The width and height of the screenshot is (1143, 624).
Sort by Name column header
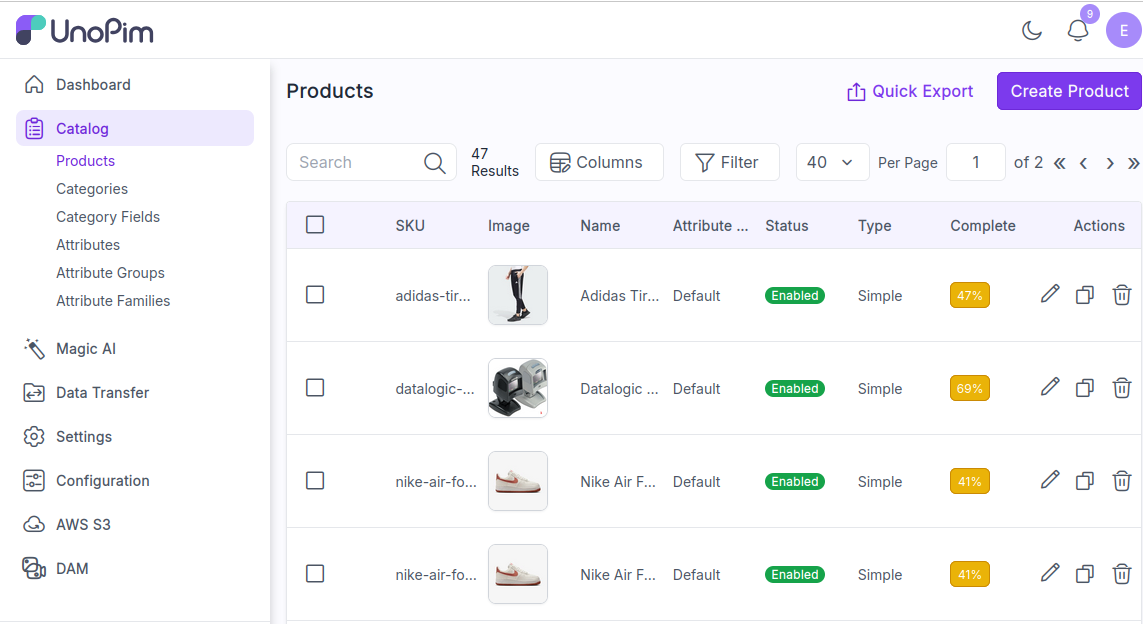point(600,226)
